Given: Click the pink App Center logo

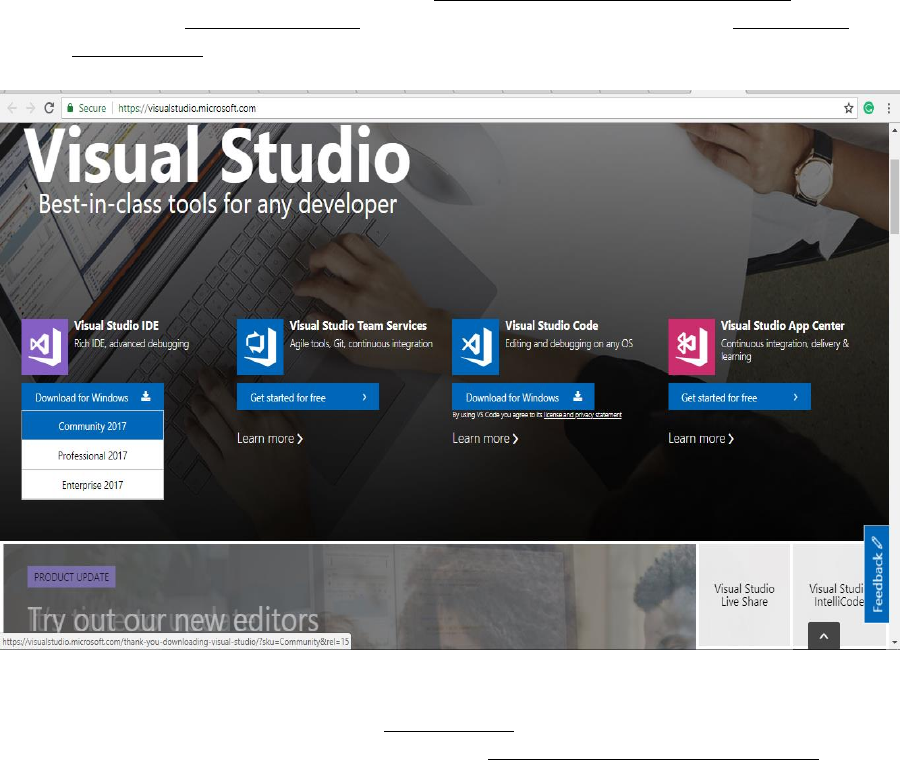Looking at the screenshot, I should [691, 347].
